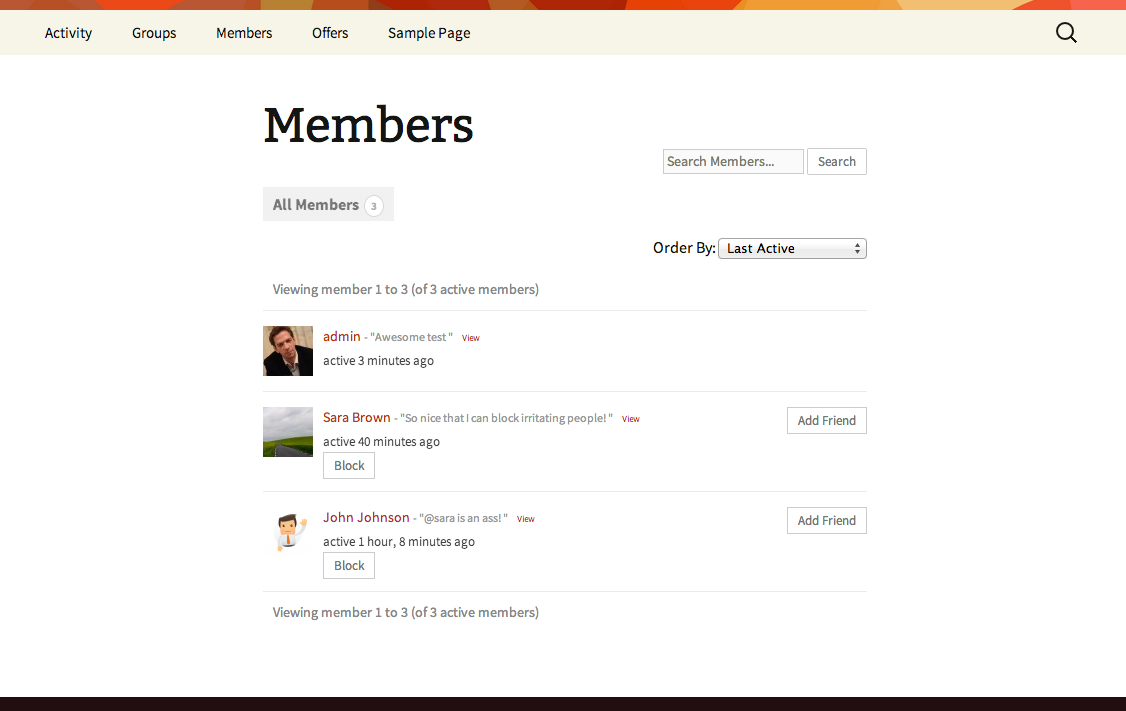Viewport: 1126px width, 711px height.
Task: Click the Members page heading
Action: coord(368,126)
